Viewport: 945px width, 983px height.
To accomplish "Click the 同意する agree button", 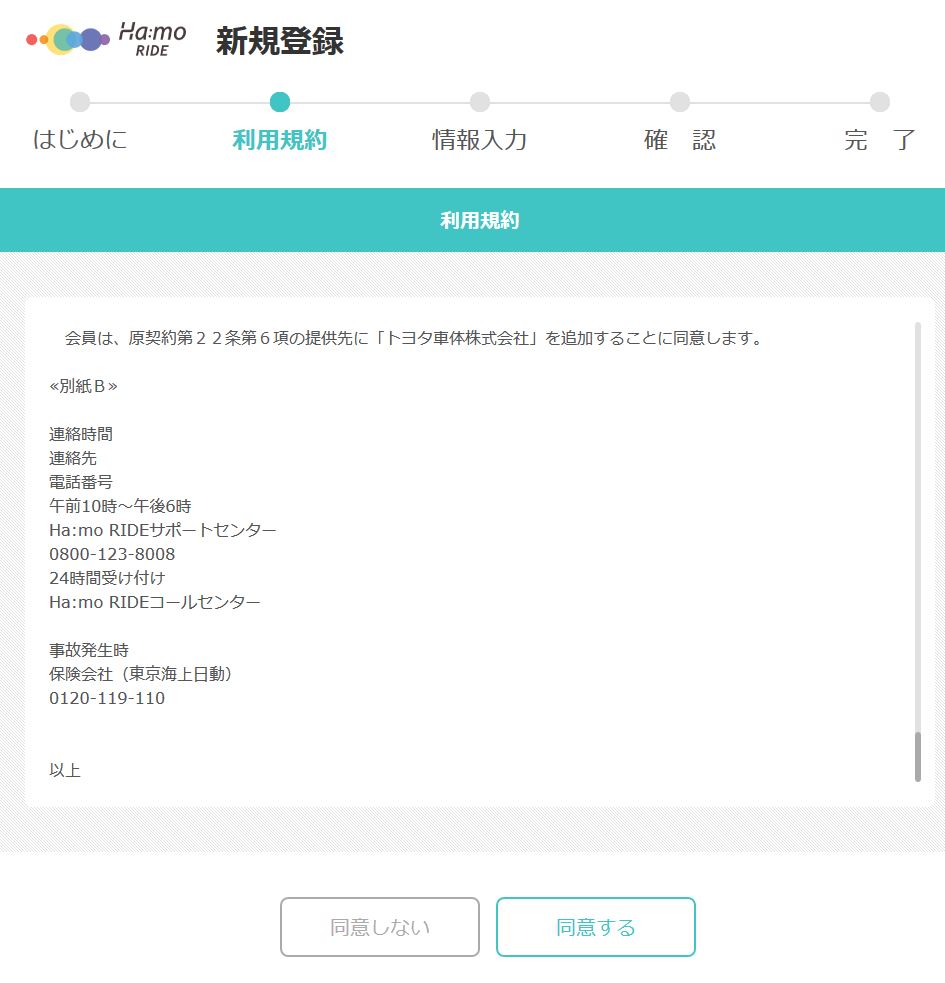I will 596,927.
